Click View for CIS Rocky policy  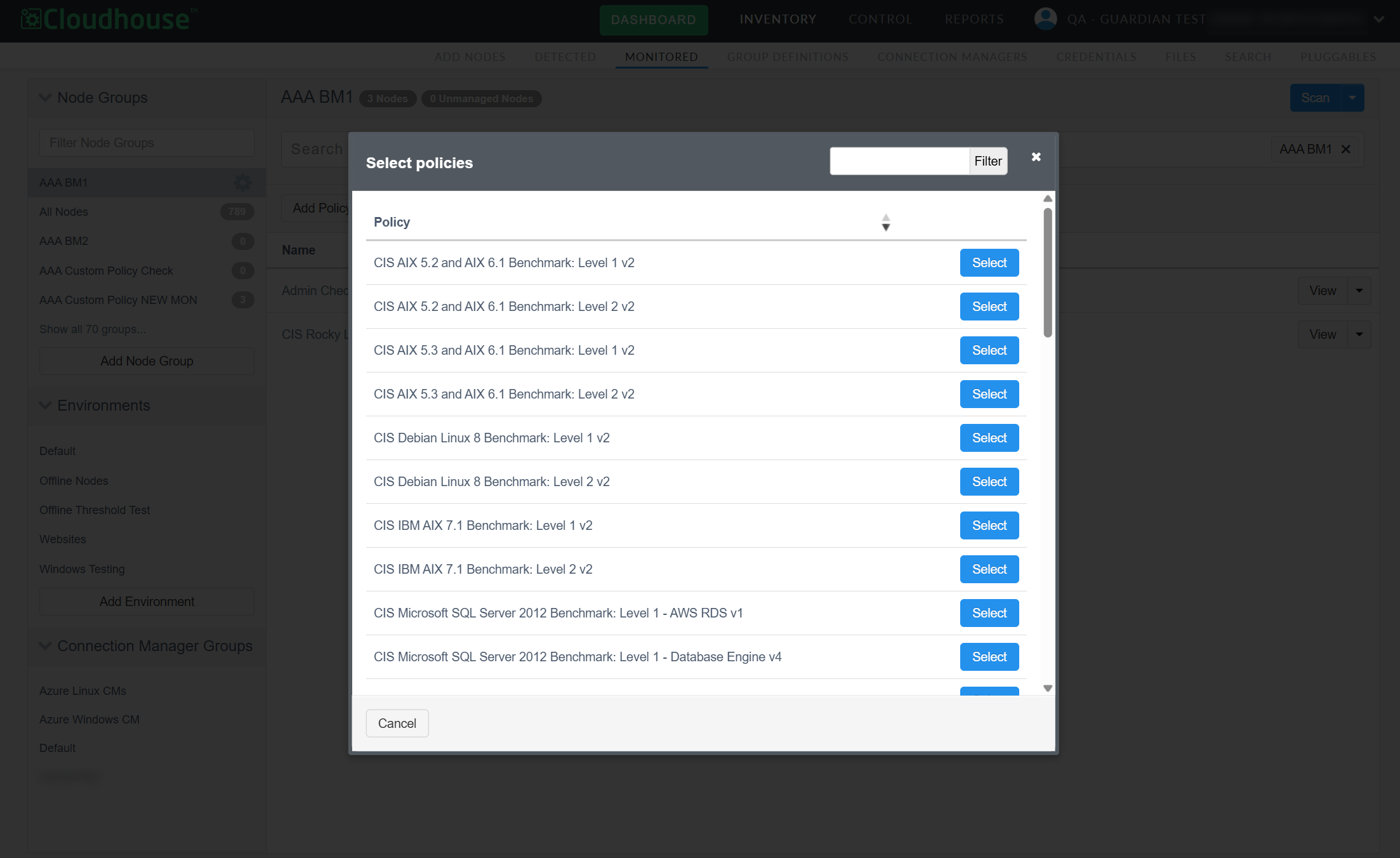[x=1323, y=334]
